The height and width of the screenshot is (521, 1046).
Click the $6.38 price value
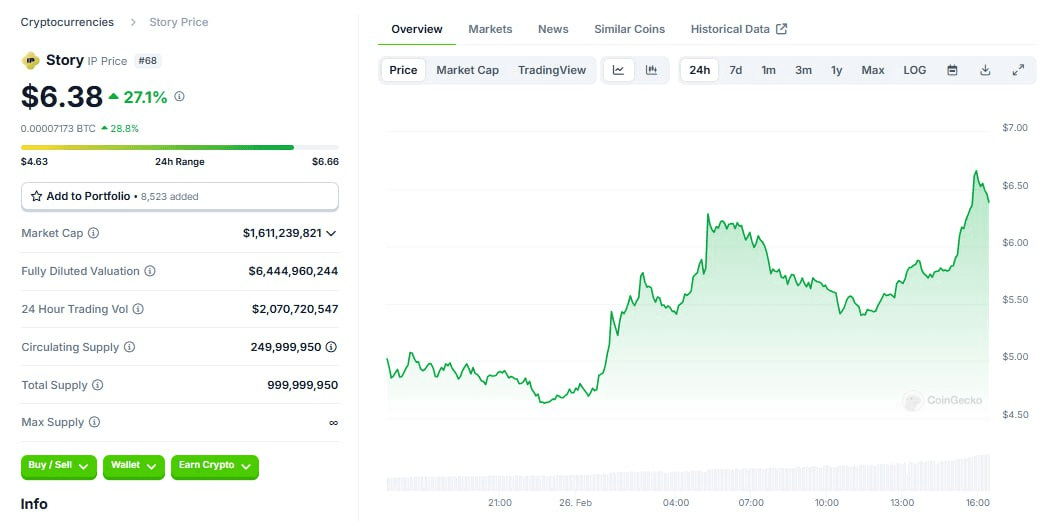[x=62, y=97]
